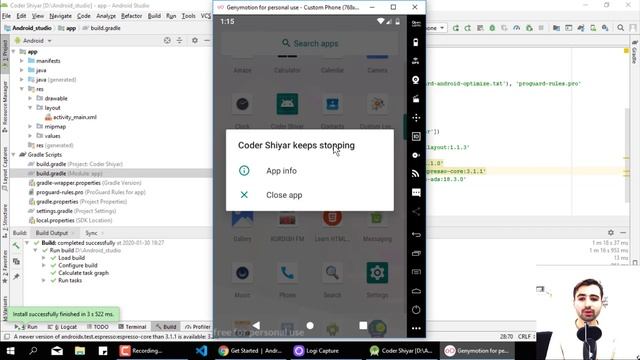
Task: Open Terminal tool tab
Action: [132, 327]
